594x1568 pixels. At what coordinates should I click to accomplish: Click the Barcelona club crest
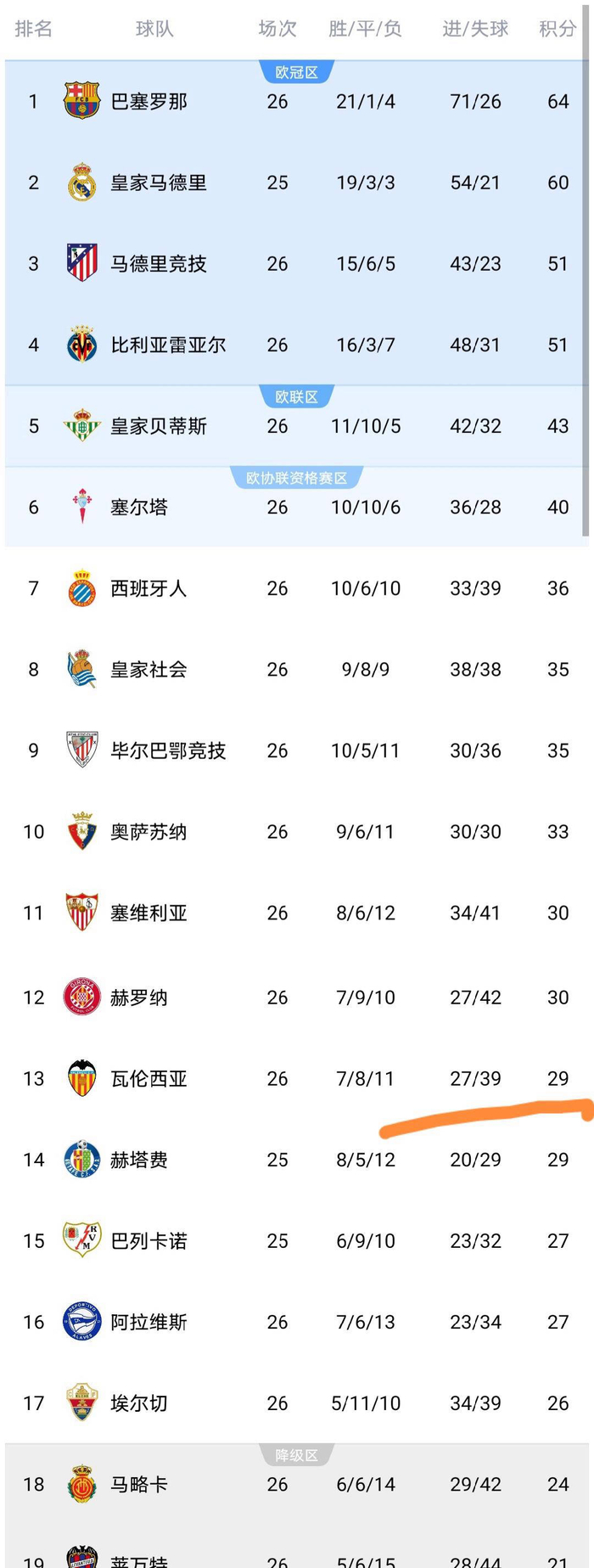(x=82, y=101)
